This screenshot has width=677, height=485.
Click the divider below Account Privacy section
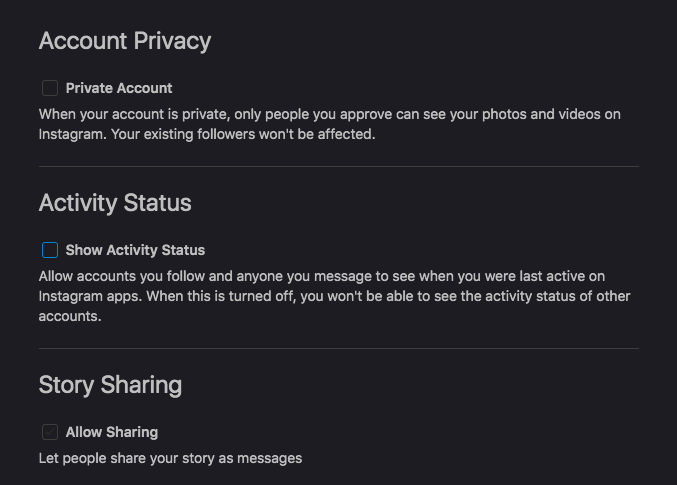coord(338,166)
